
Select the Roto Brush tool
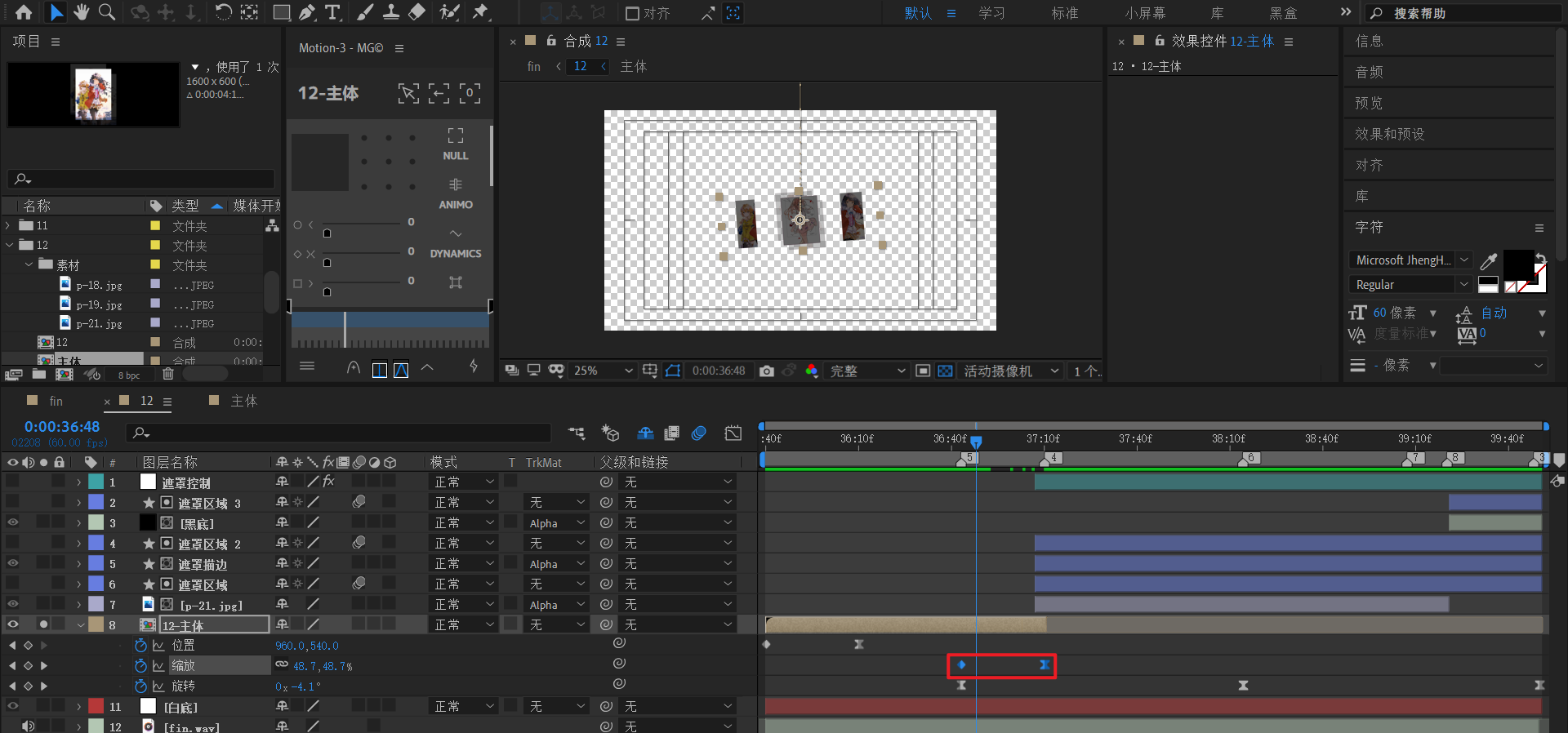point(449,12)
